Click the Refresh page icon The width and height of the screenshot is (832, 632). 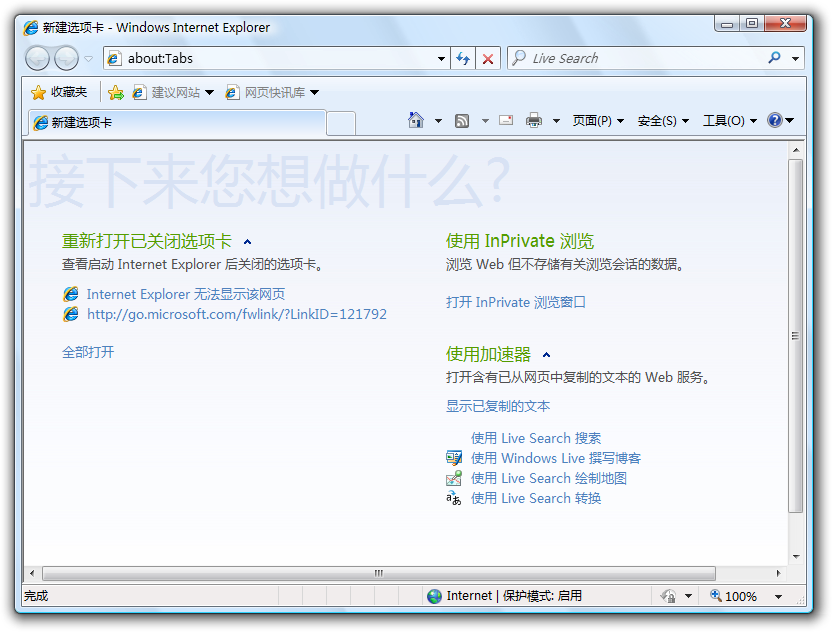click(463, 58)
